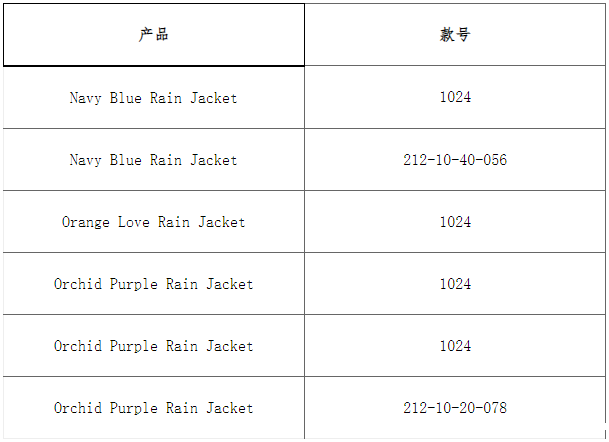Image resolution: width=609 pixels, height=442 pixels.
Task: Select the Orange Love Rain Jacket cell
Action: pos(153,222)
